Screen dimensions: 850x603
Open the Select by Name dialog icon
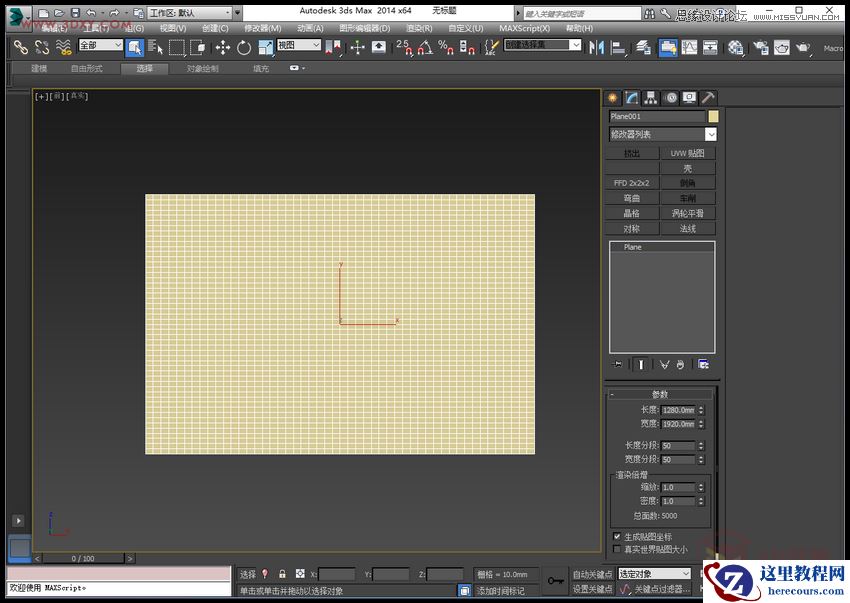(x=154, y=46)
